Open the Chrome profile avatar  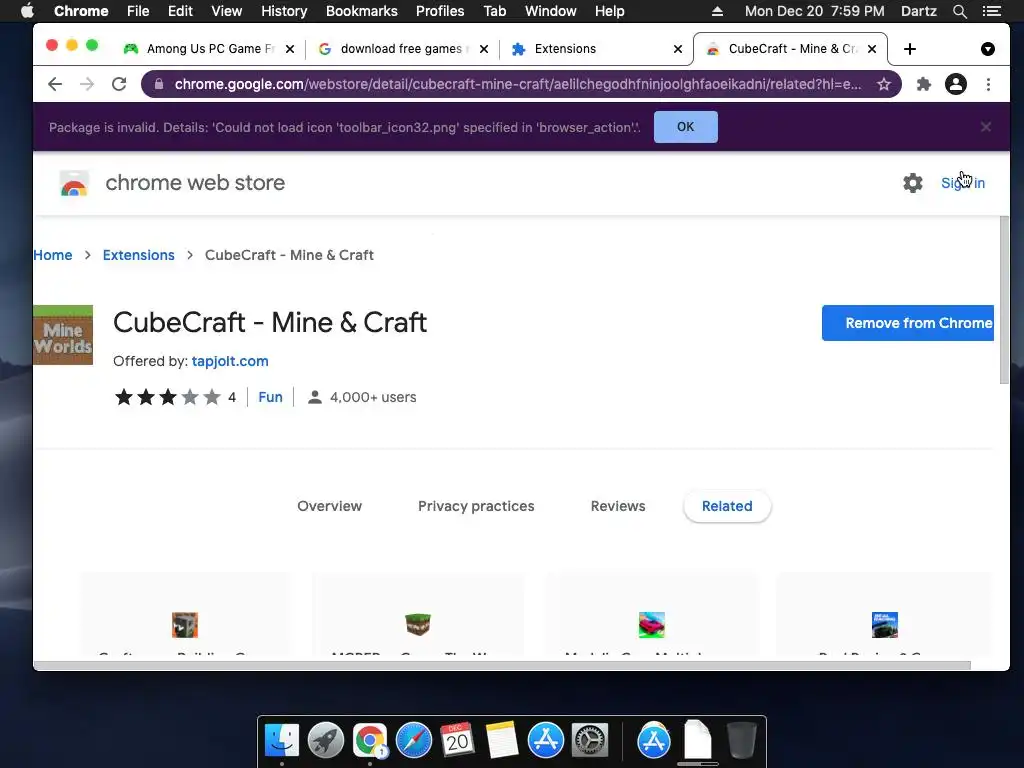tap(955, 84)
